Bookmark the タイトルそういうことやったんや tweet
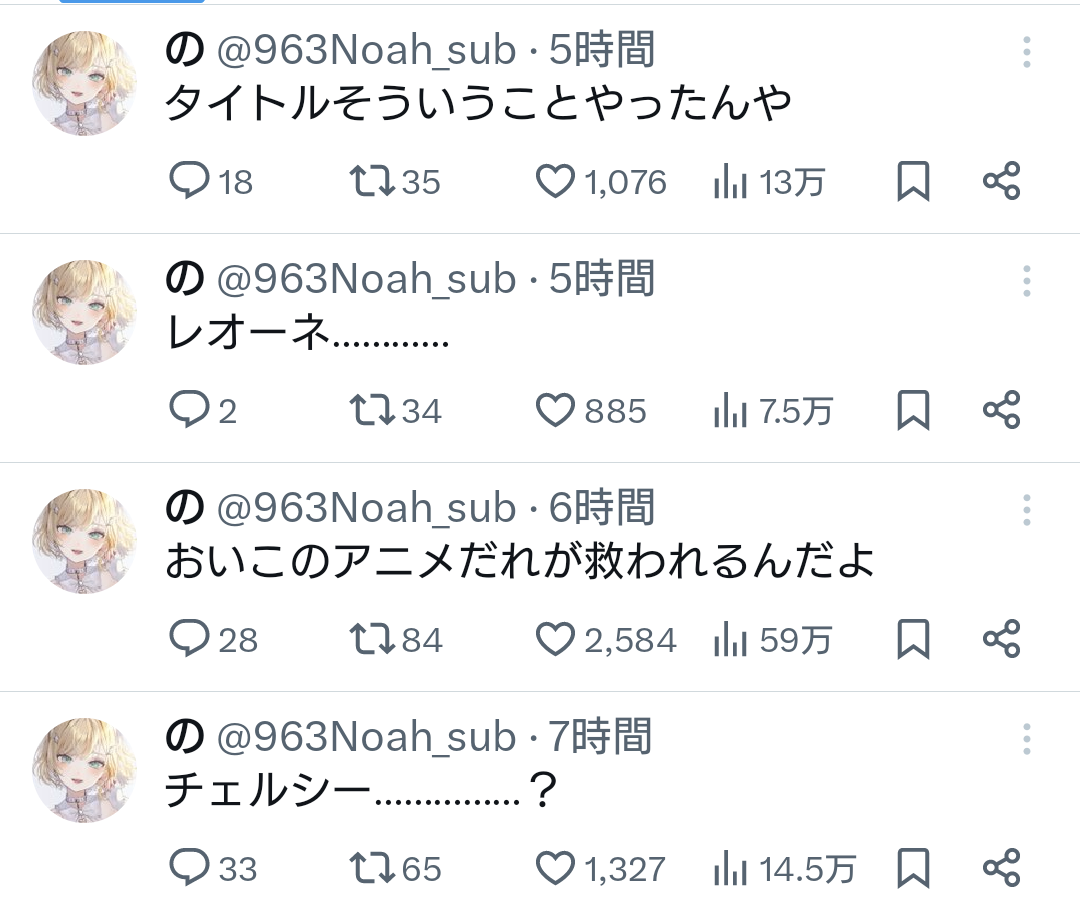The height and width of the screenshot is (913, 1080). point(913,181)
